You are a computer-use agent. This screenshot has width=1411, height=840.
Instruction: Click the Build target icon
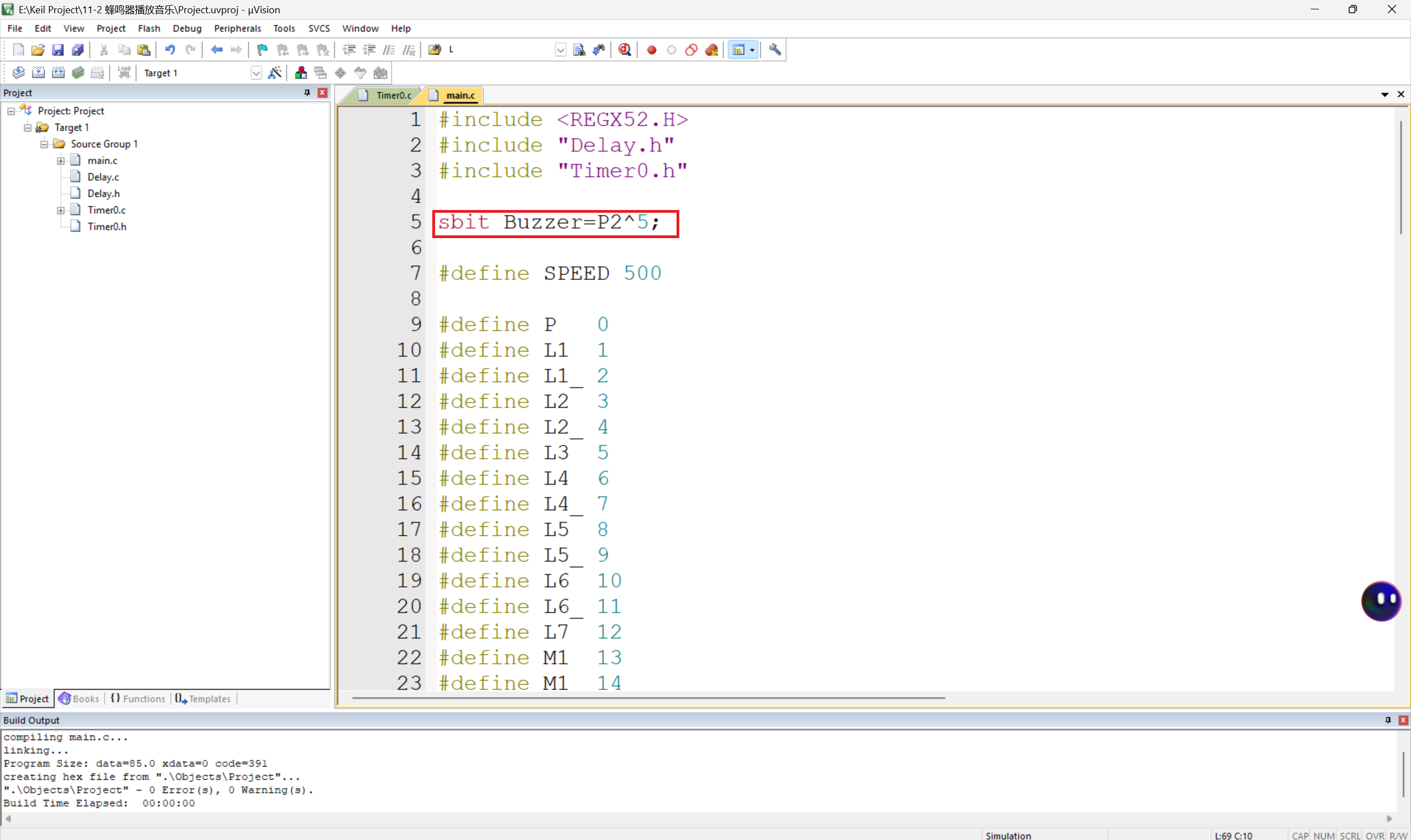38,73
